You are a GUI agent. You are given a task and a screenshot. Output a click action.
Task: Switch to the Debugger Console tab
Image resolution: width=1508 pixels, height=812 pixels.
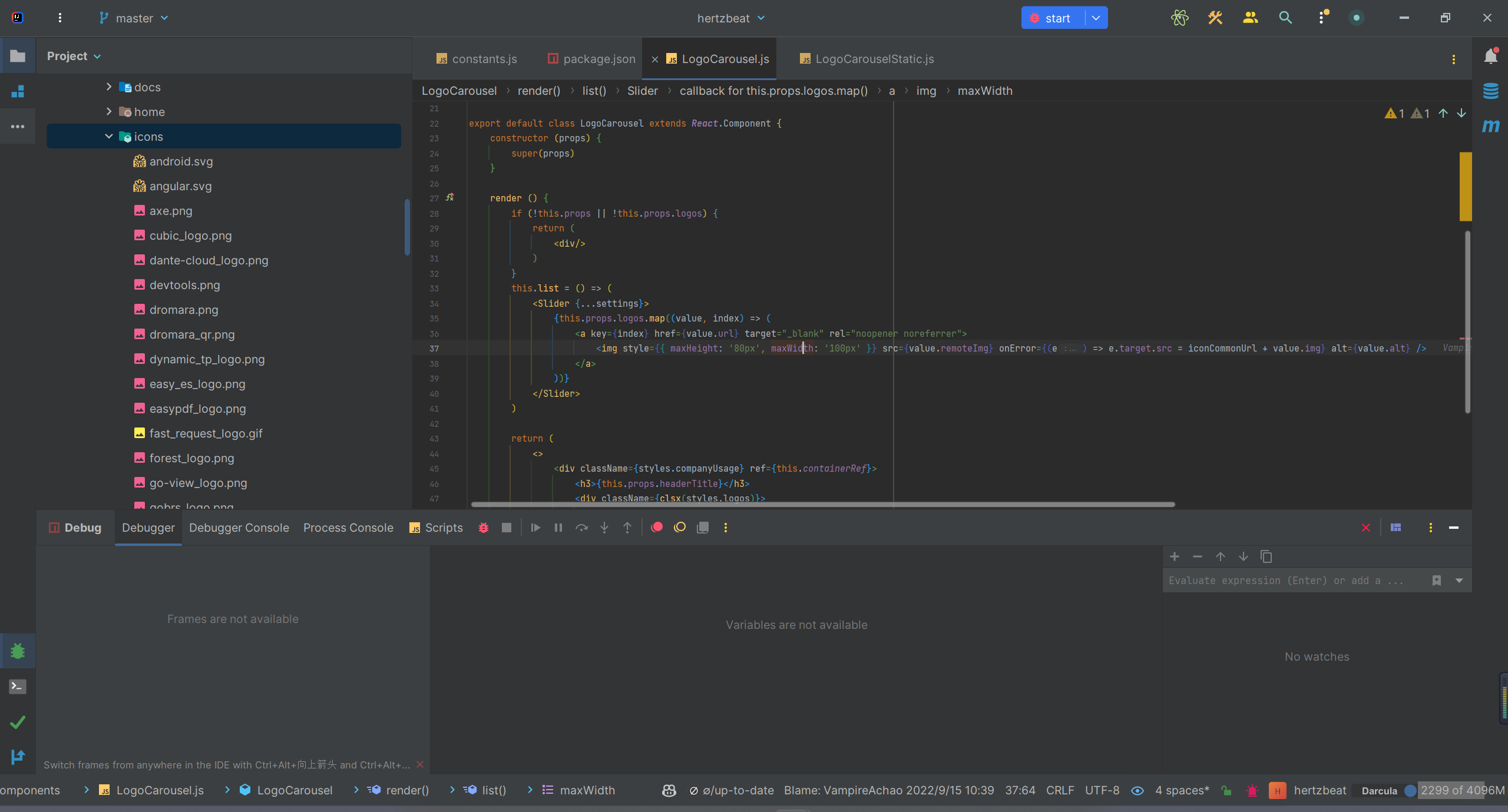pos(239,528)
